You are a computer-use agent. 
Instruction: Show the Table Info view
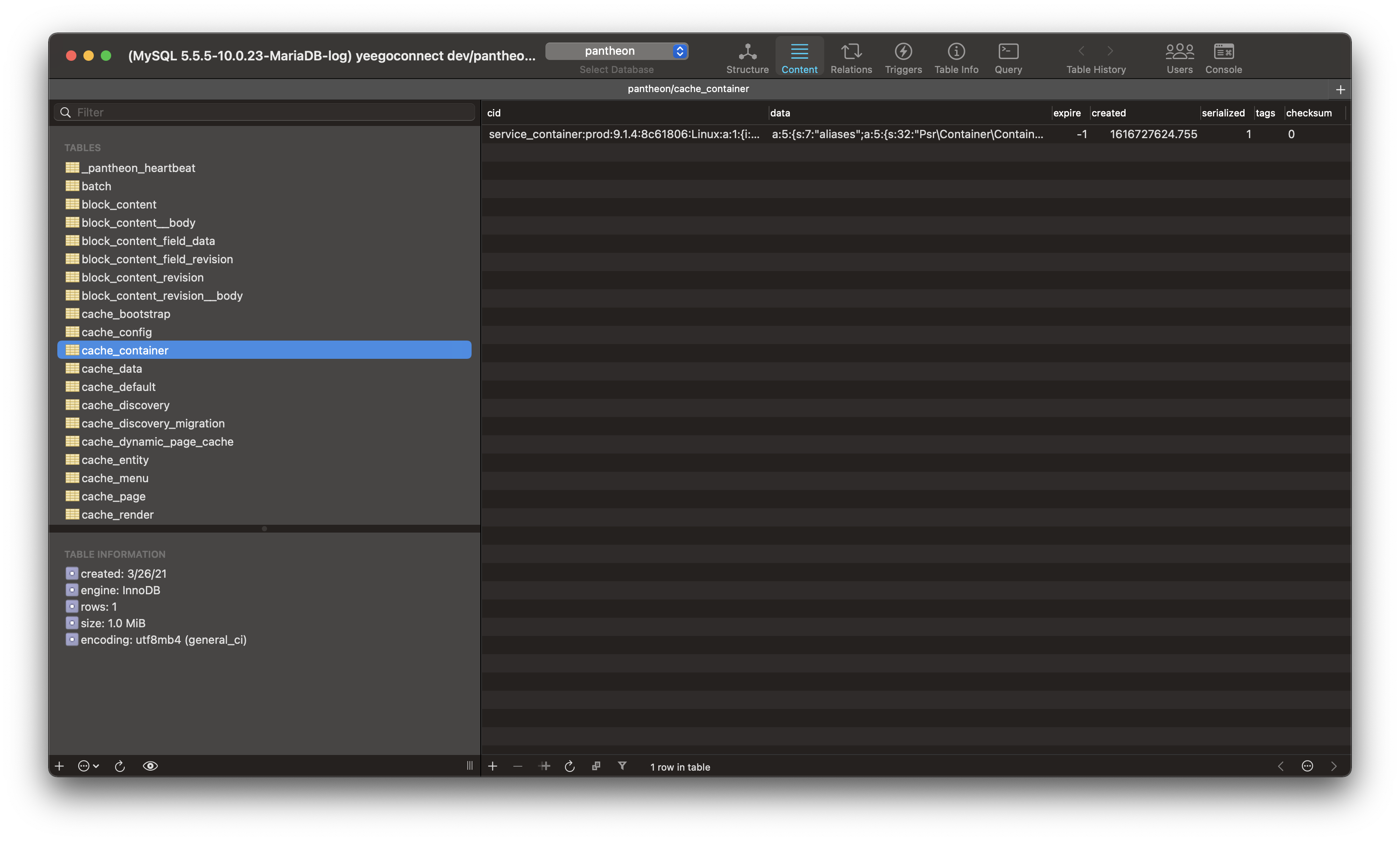[x=956, y=58]
